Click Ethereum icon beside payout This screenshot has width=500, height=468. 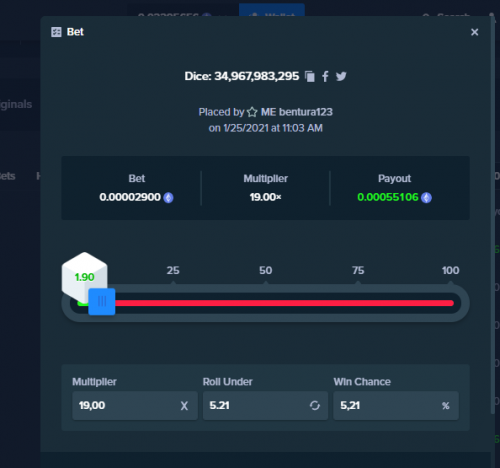point(426,198)
